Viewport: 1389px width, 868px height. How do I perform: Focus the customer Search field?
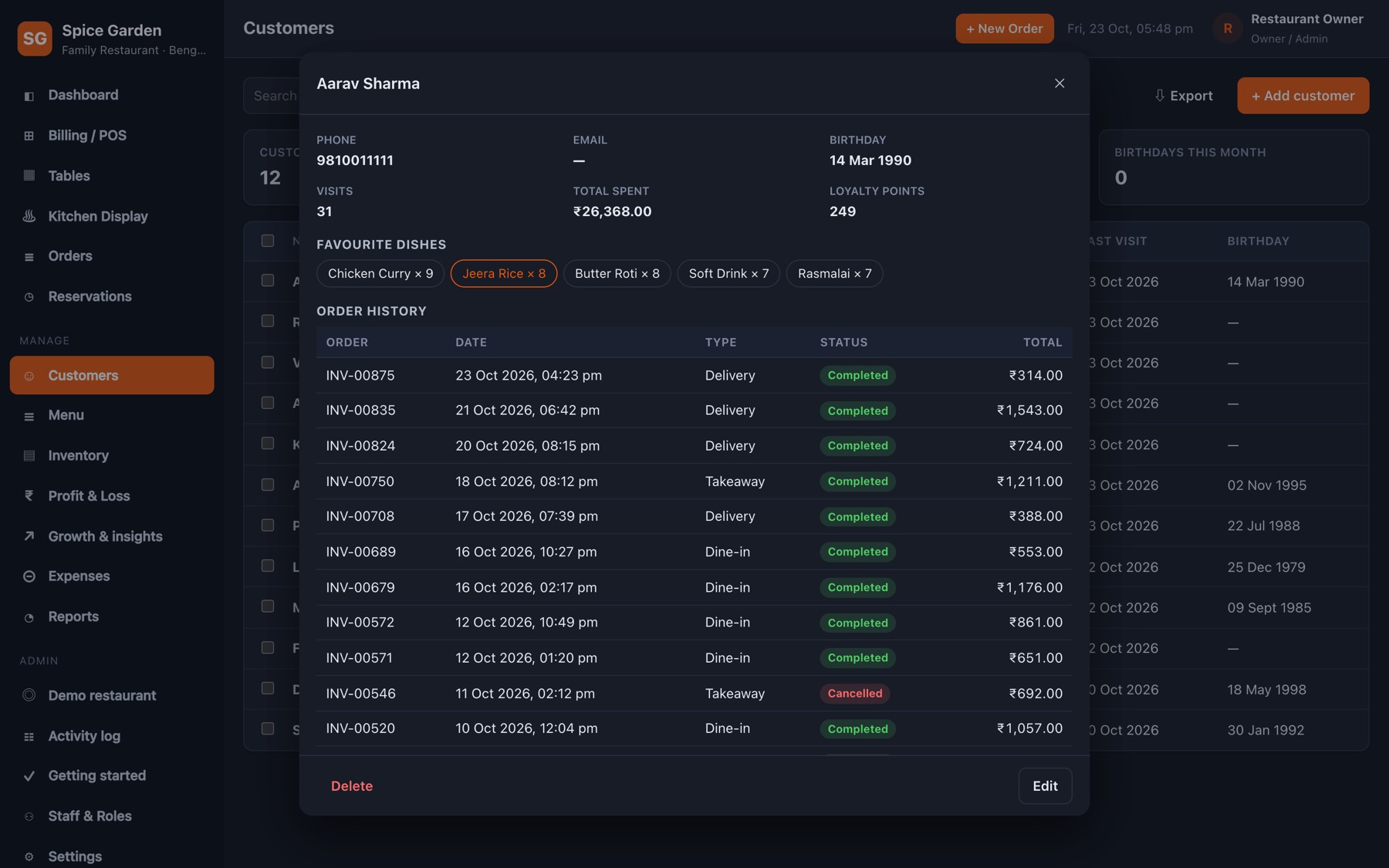click(272, 96)
